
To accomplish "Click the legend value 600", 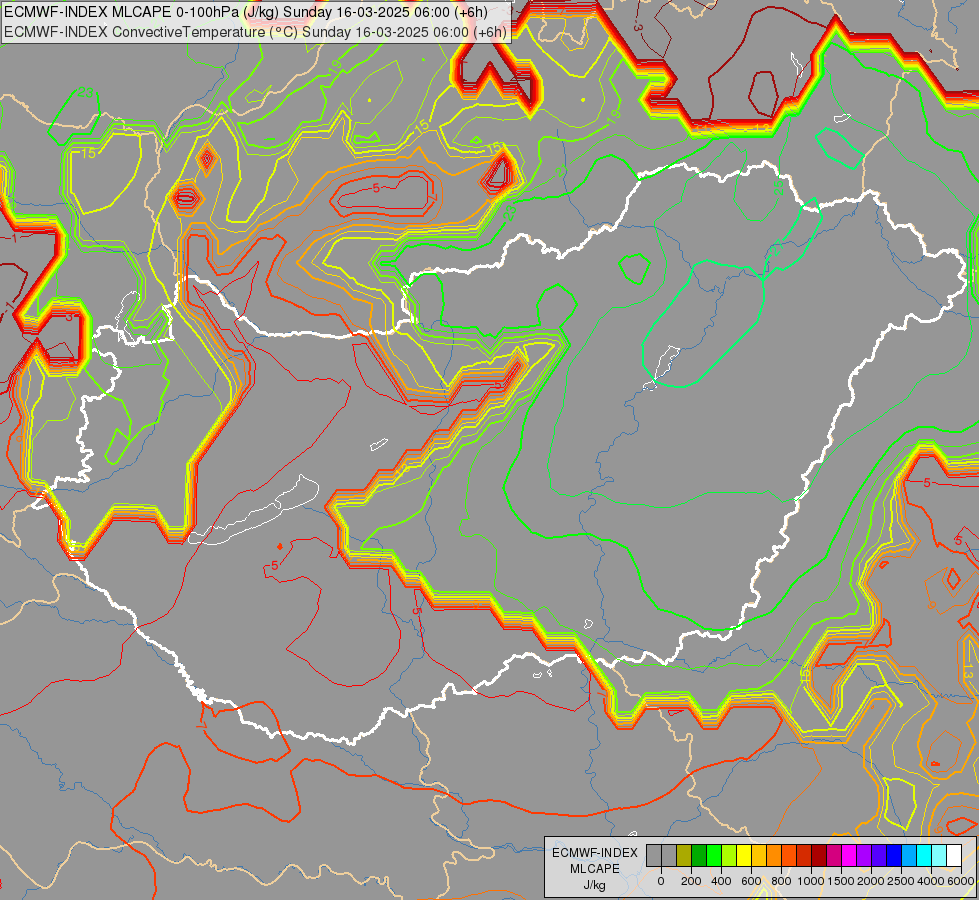I will (751, 881).
